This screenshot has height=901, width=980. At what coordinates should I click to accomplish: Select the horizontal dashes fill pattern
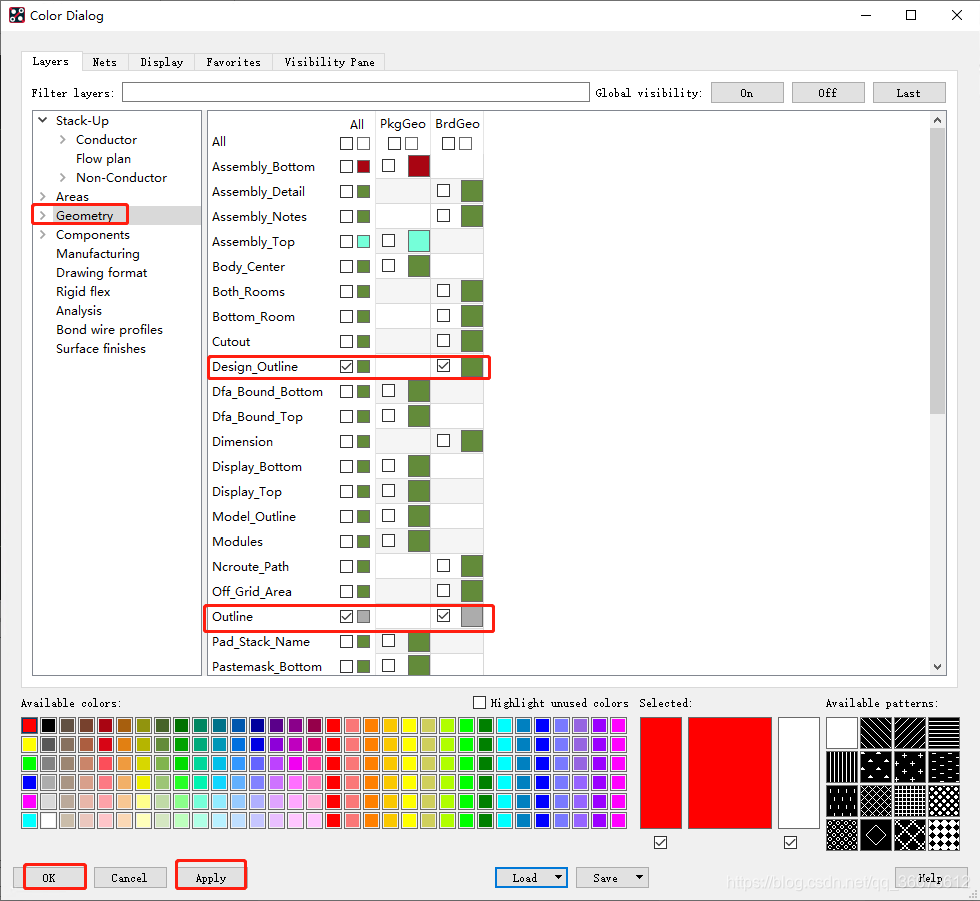pyautogui.click(x=944, y=767)
